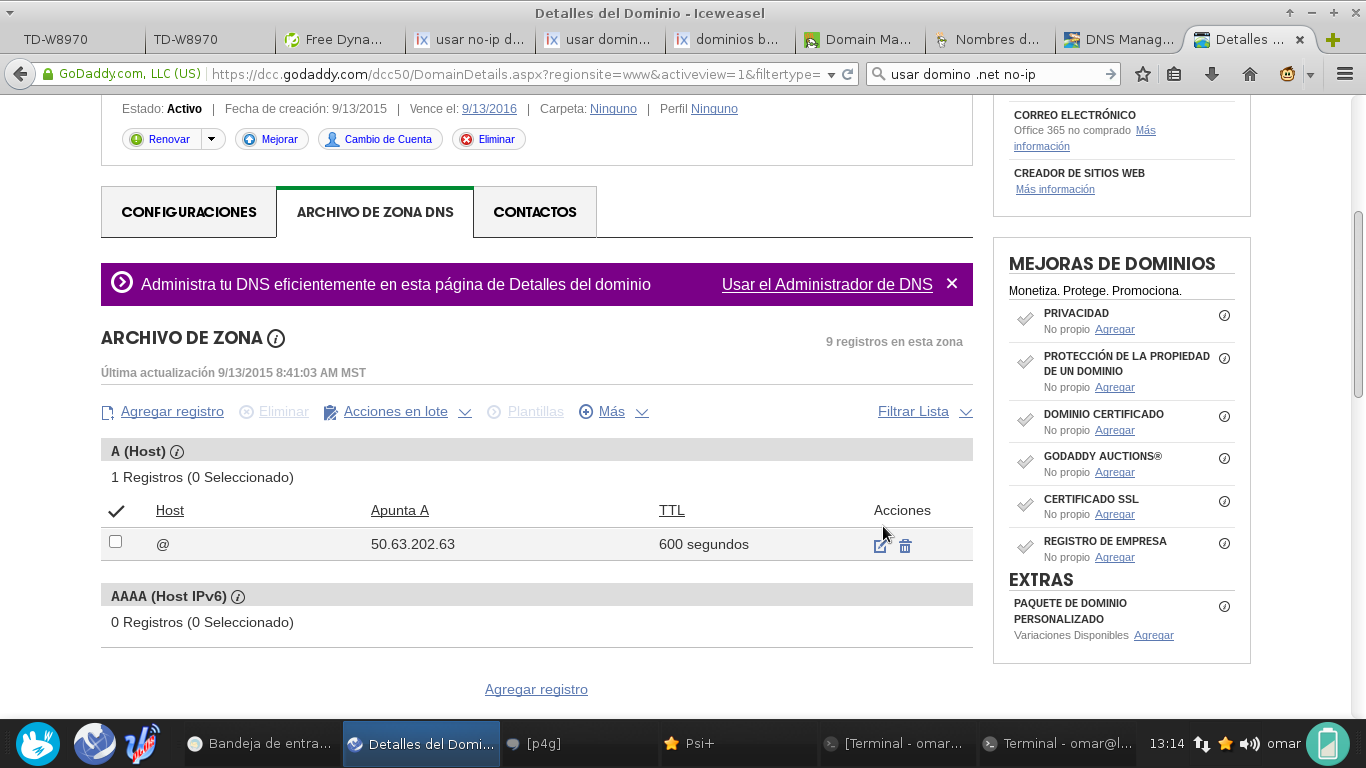This screenshot has height=768, width=1366.
Task: Click the search box with 'usar domino .net no-ip'
Action: point(995,74)
